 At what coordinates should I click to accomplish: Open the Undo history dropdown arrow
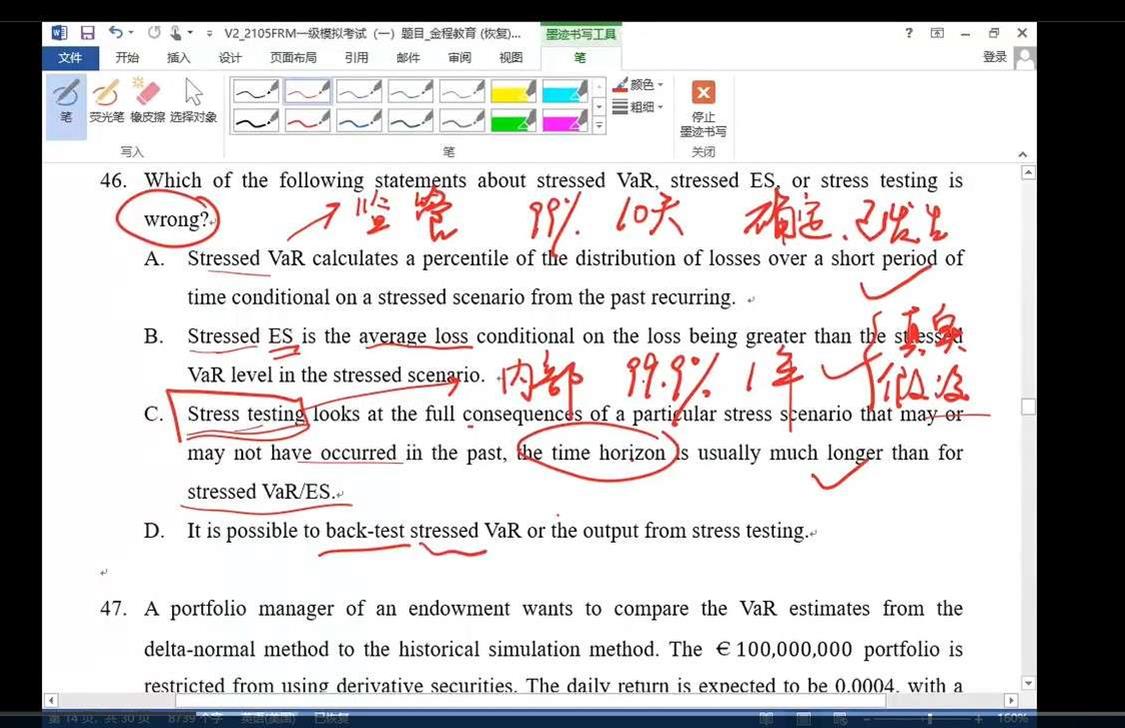pos(131,32)
